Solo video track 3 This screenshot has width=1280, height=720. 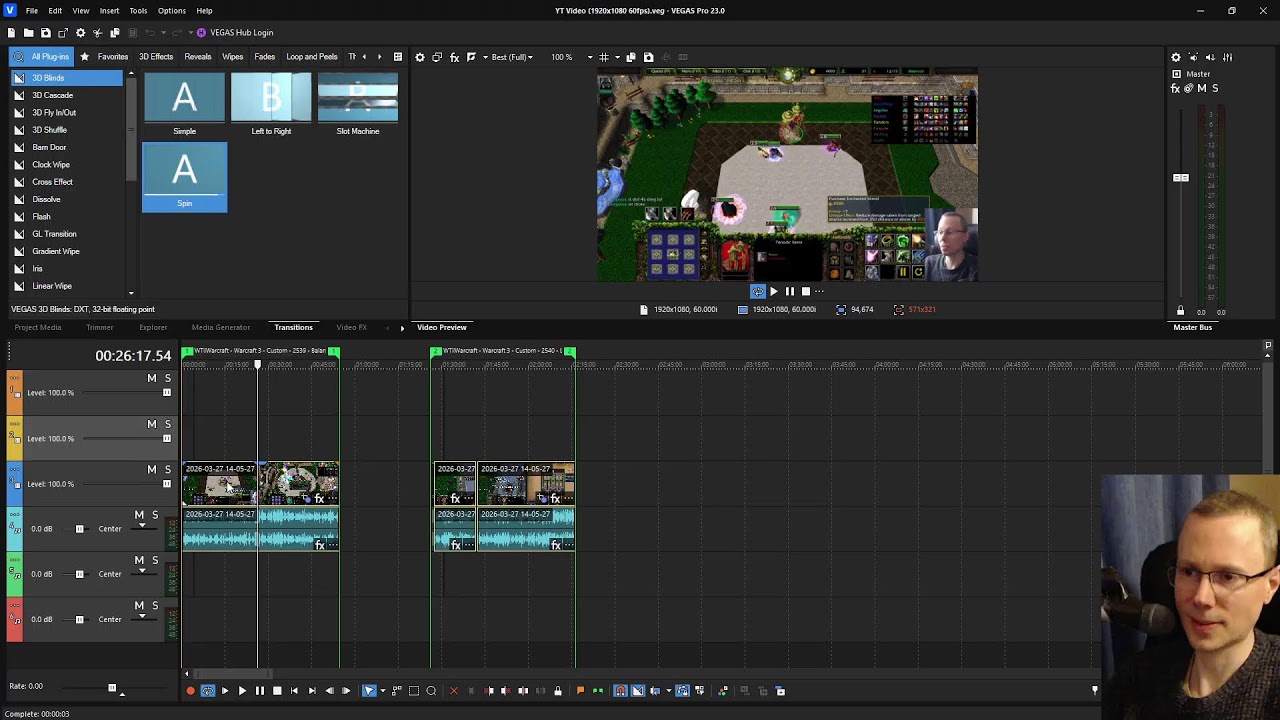coord(168,469)
